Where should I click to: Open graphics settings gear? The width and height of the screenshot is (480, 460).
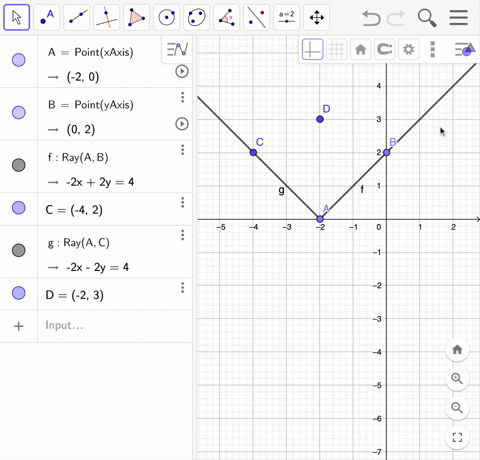[x=408, y=50]
